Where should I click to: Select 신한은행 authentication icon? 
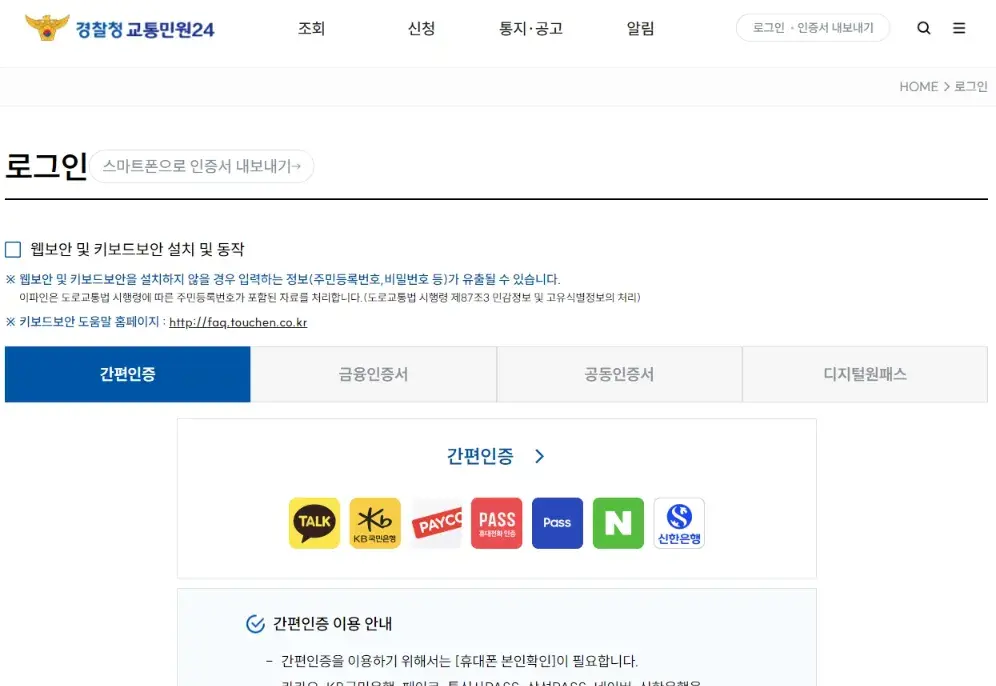(x=679, y=522)
